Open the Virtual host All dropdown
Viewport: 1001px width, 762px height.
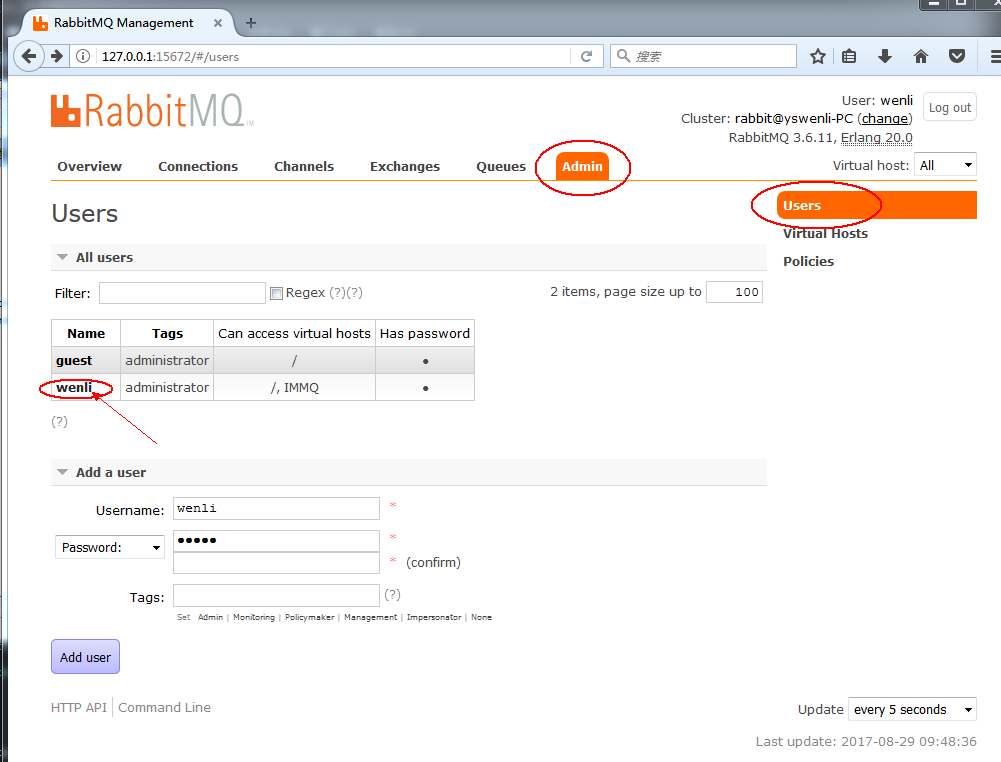945,165
